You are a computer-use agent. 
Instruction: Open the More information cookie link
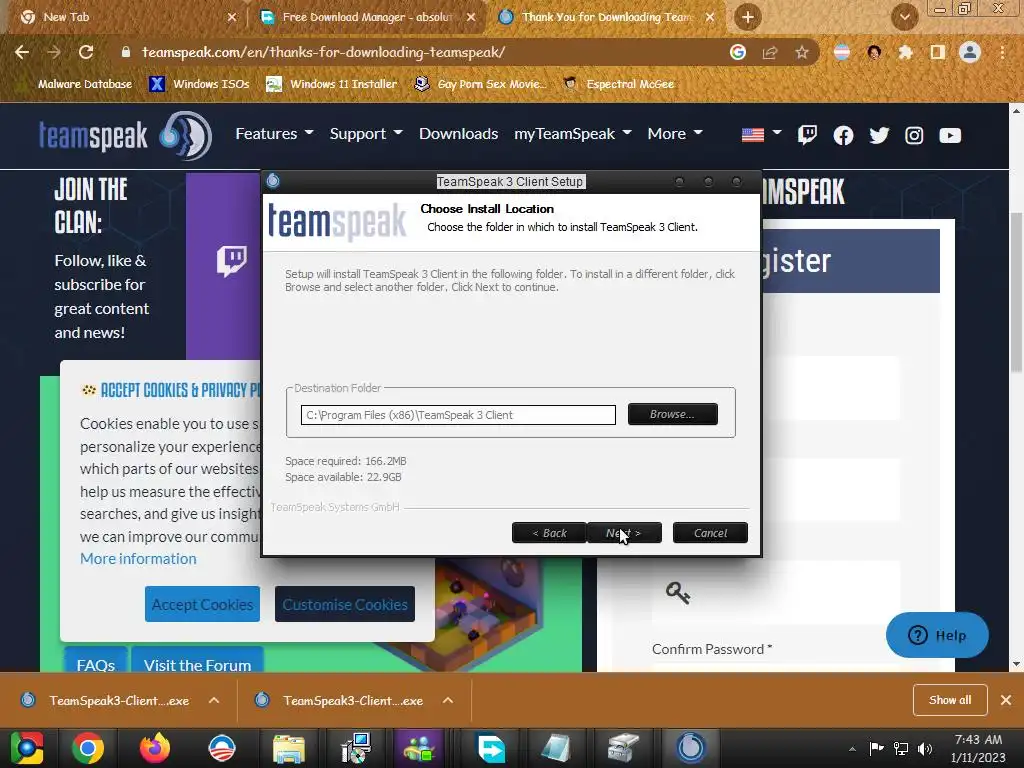tap(138, 559)
